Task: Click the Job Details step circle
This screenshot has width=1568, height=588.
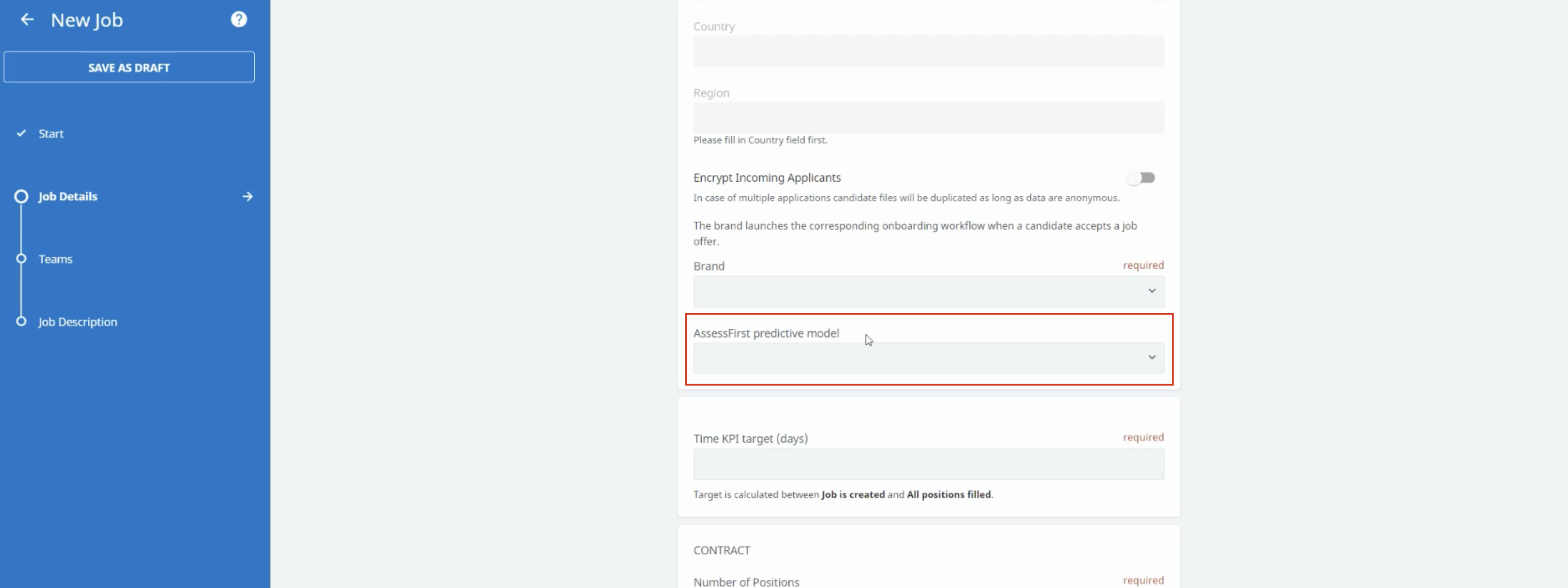Action: (21, 196)
